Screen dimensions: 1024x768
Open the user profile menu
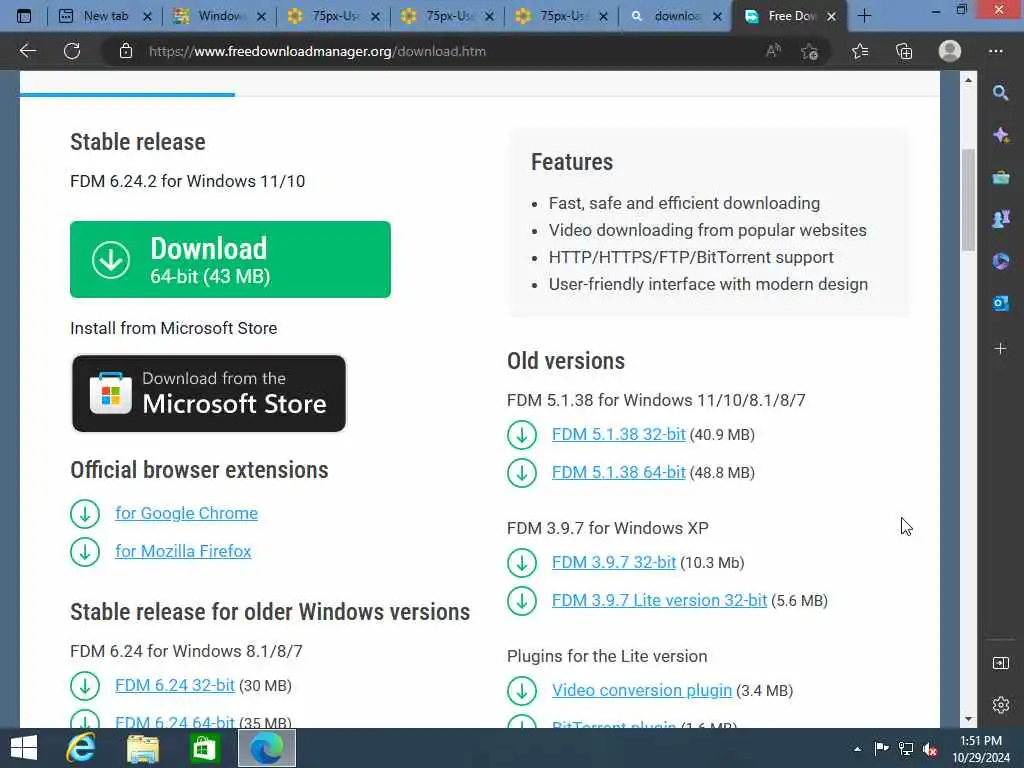pyautogui.click(x=950, y=51)
